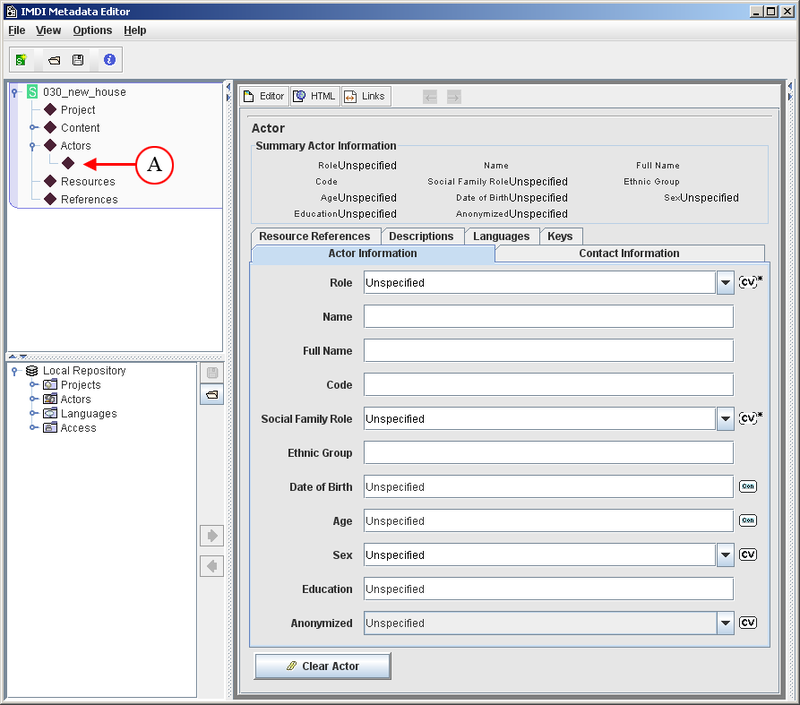800x705 pixels.
Task: Switch to the Descriptions tab
Action: (x=421, y=236)
